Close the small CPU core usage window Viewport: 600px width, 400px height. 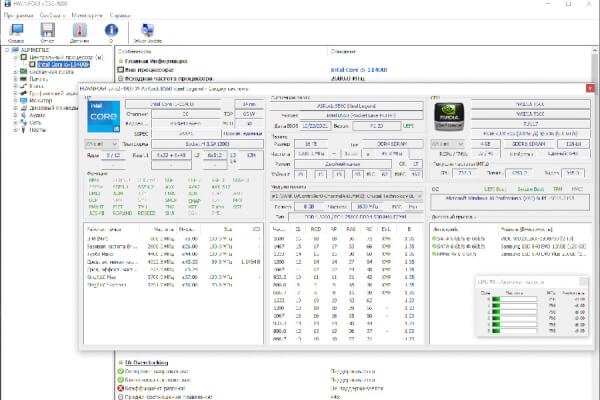point(584,282)
